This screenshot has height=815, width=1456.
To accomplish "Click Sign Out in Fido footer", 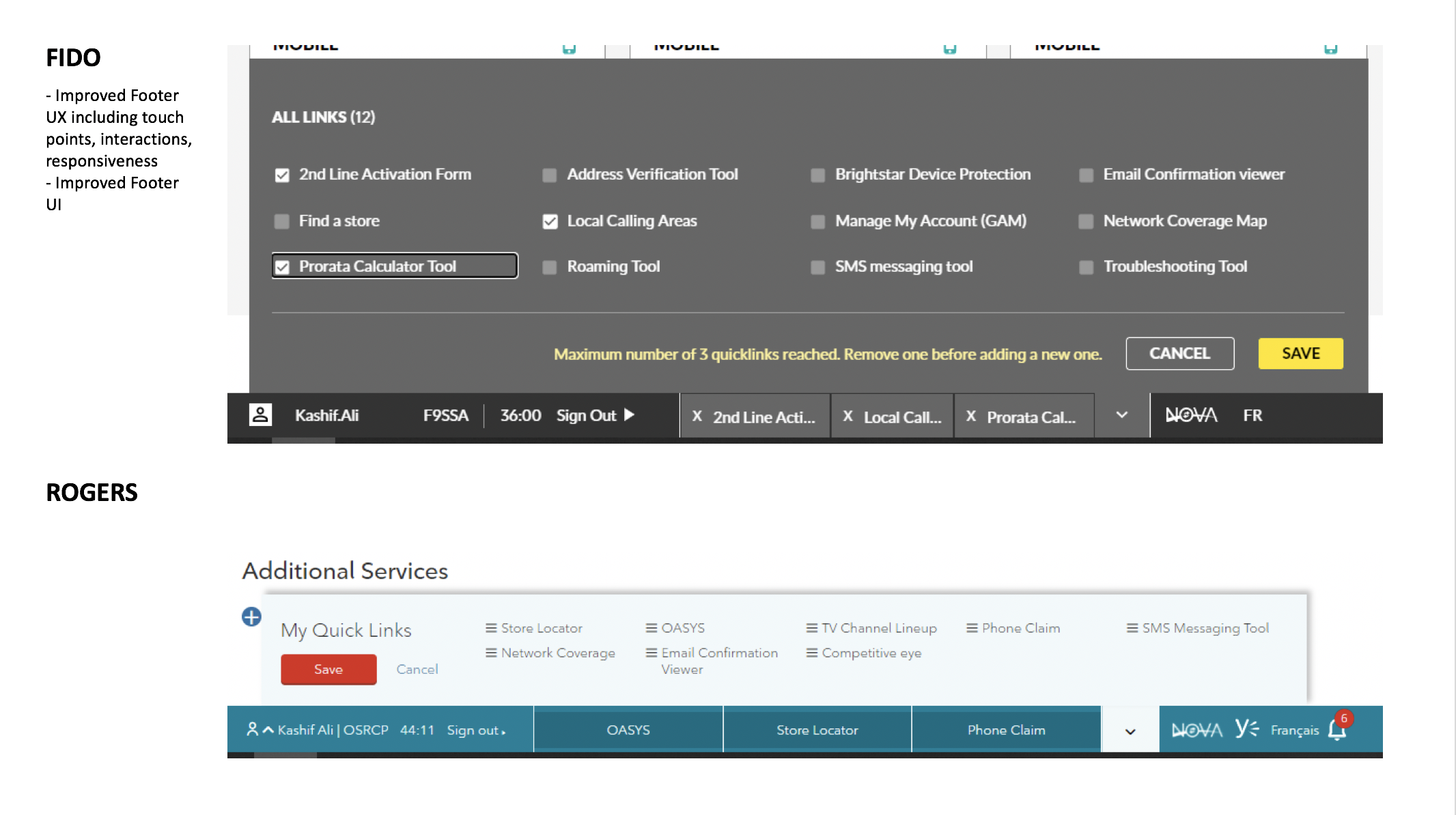I will pyautogui.click(x=587, y=415).
